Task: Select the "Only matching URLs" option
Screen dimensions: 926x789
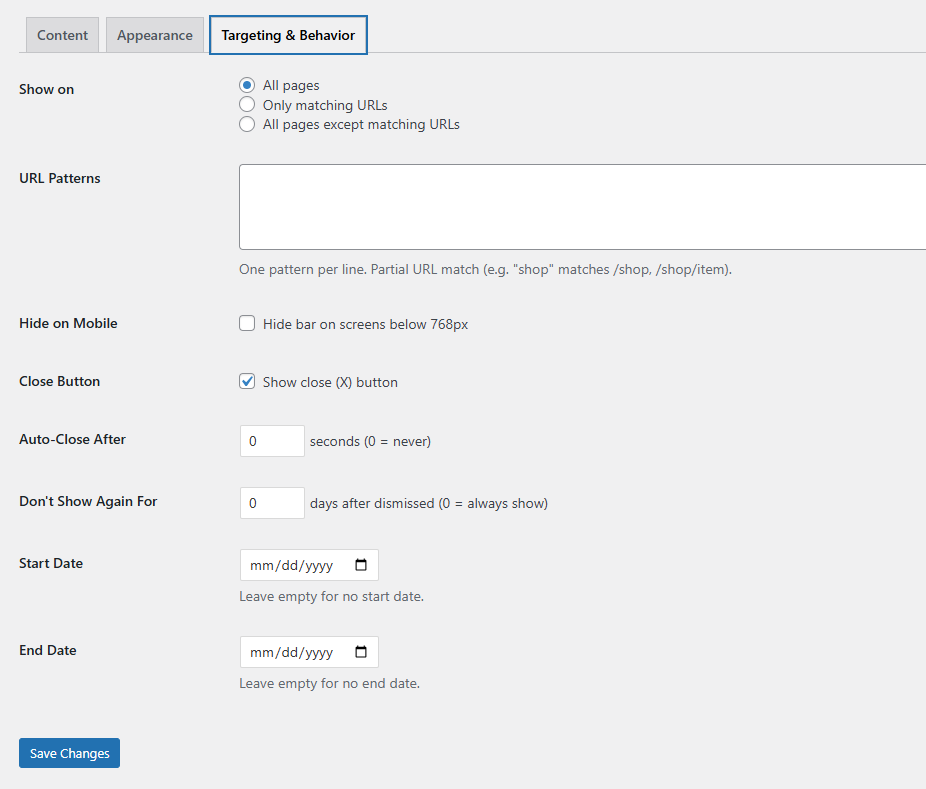Action: tap(247, 104)
